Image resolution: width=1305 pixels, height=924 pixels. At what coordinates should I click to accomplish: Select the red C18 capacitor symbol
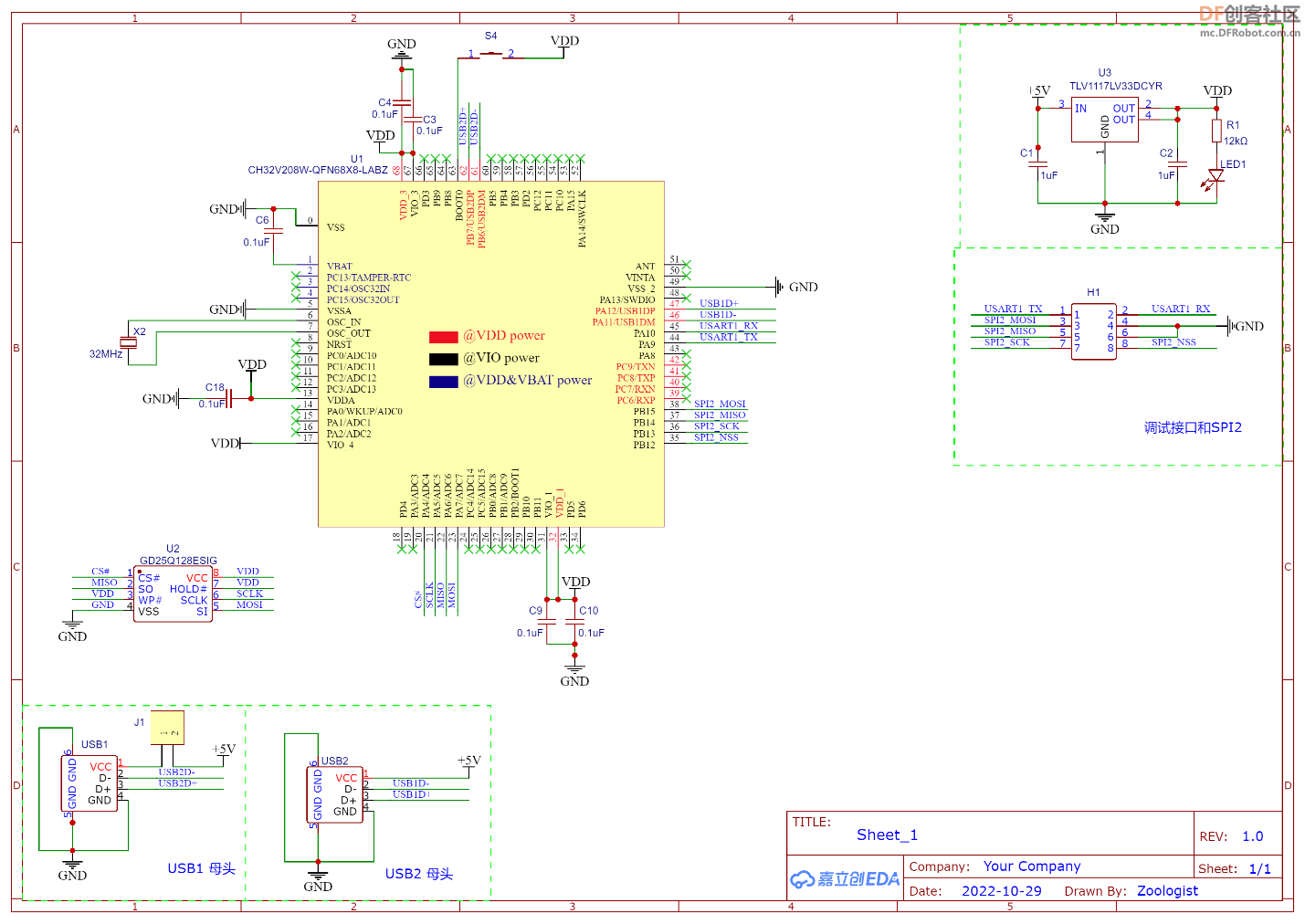click(x=228, y=399)
